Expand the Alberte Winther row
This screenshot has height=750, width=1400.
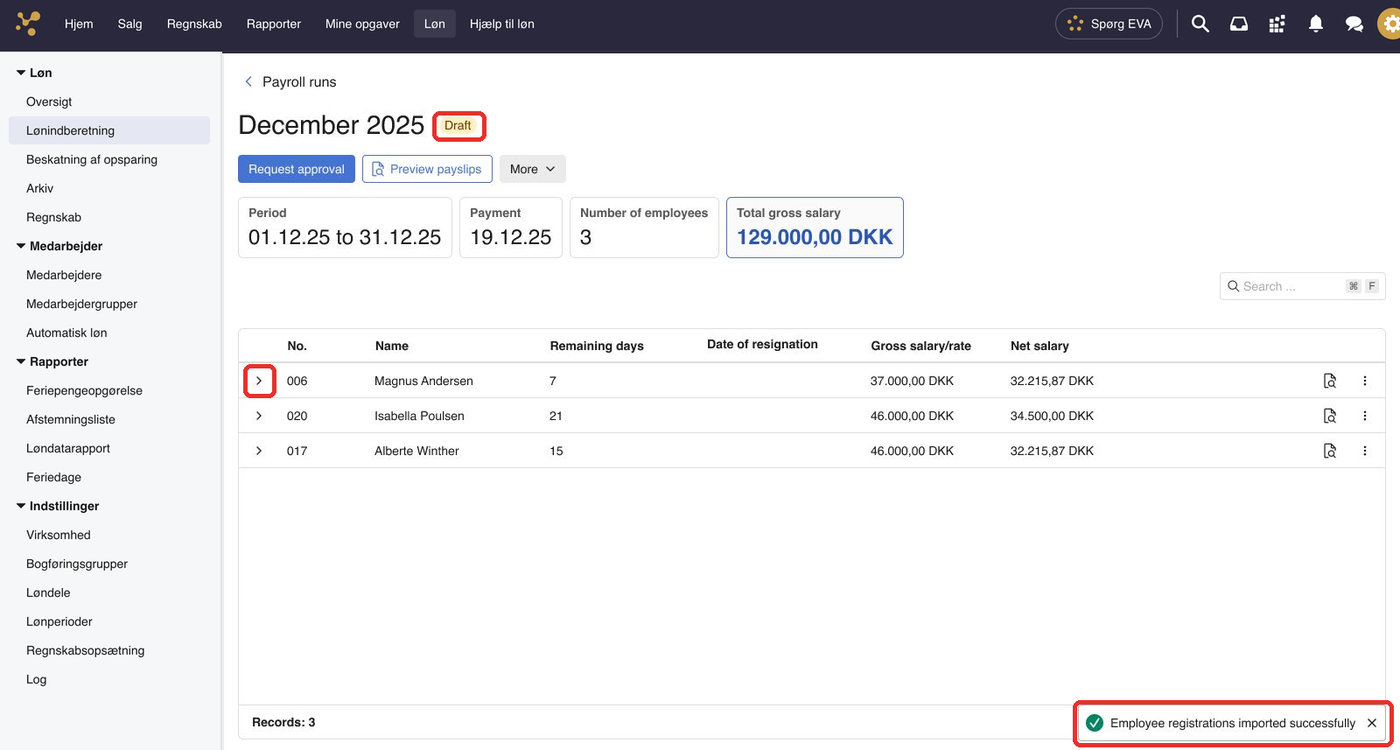259,451
